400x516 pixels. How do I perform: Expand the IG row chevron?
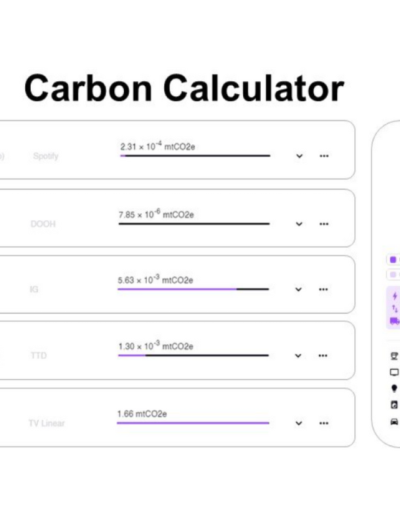point(298,289)
